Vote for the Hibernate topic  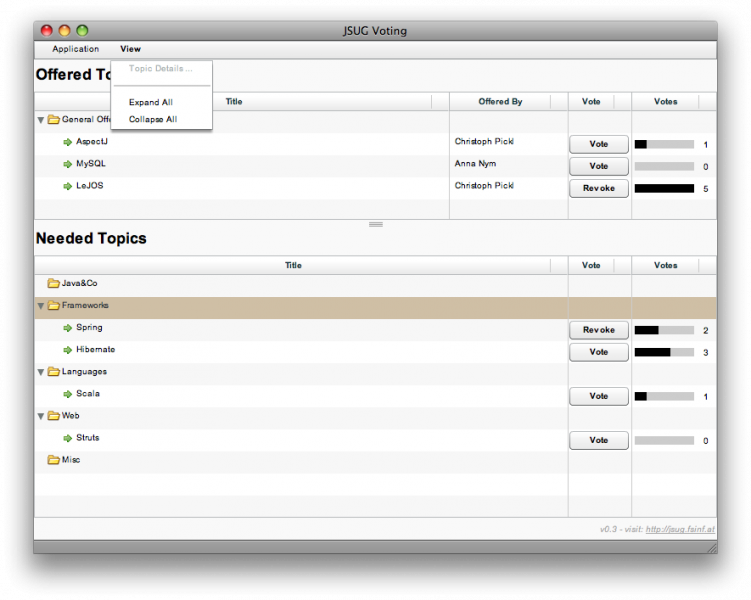coord(599,352)
